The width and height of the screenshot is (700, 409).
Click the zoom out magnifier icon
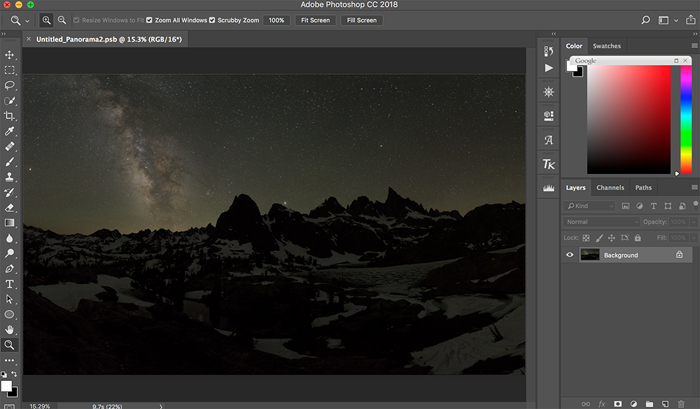click(x=62, y=20)
